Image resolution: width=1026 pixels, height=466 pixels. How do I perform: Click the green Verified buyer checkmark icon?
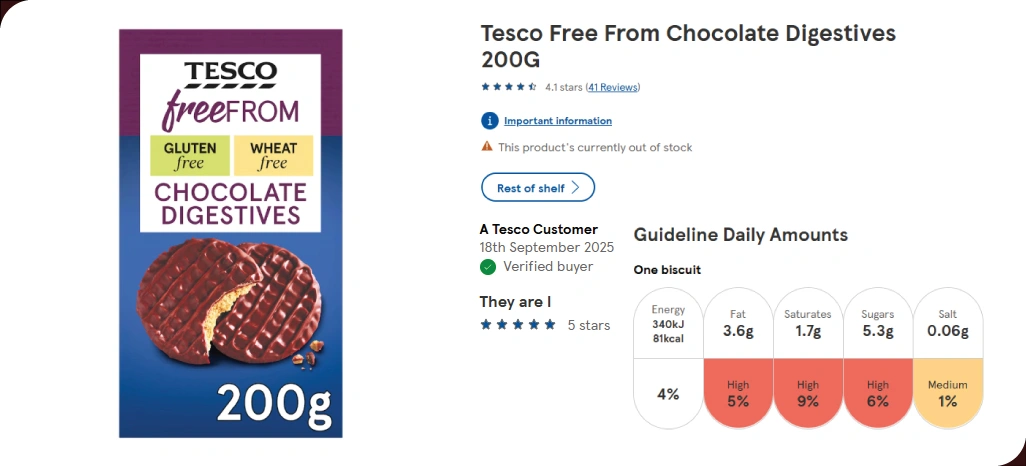[x=488, y=267]
